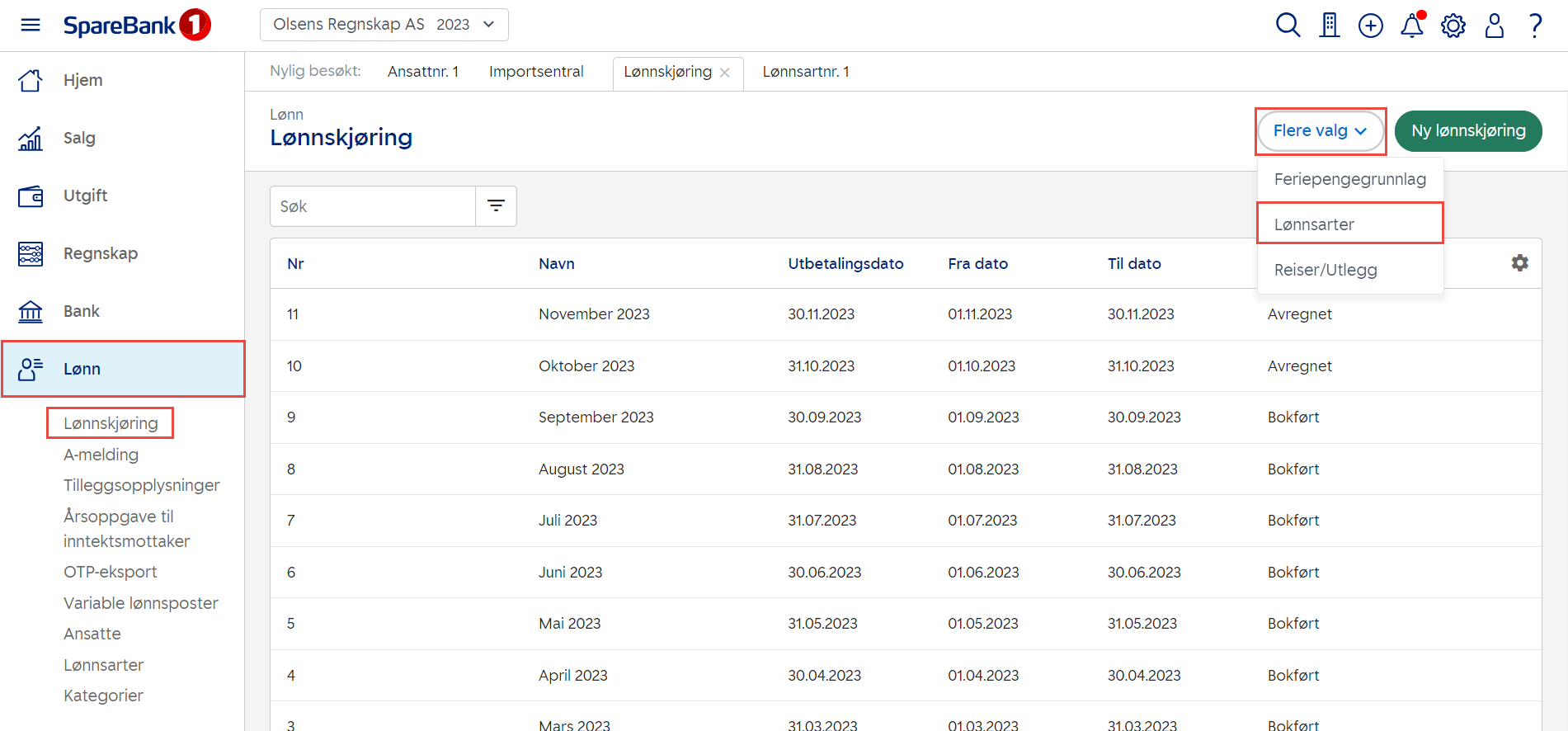
Task: Click into the Søk search field
Action: 373,206
